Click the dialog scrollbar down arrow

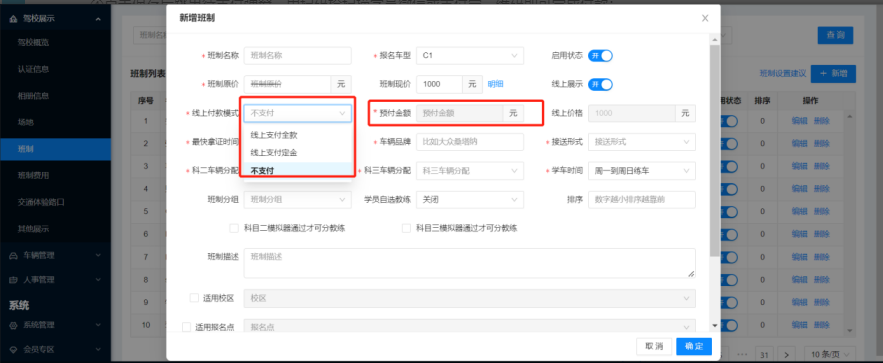tap(715, 325)
